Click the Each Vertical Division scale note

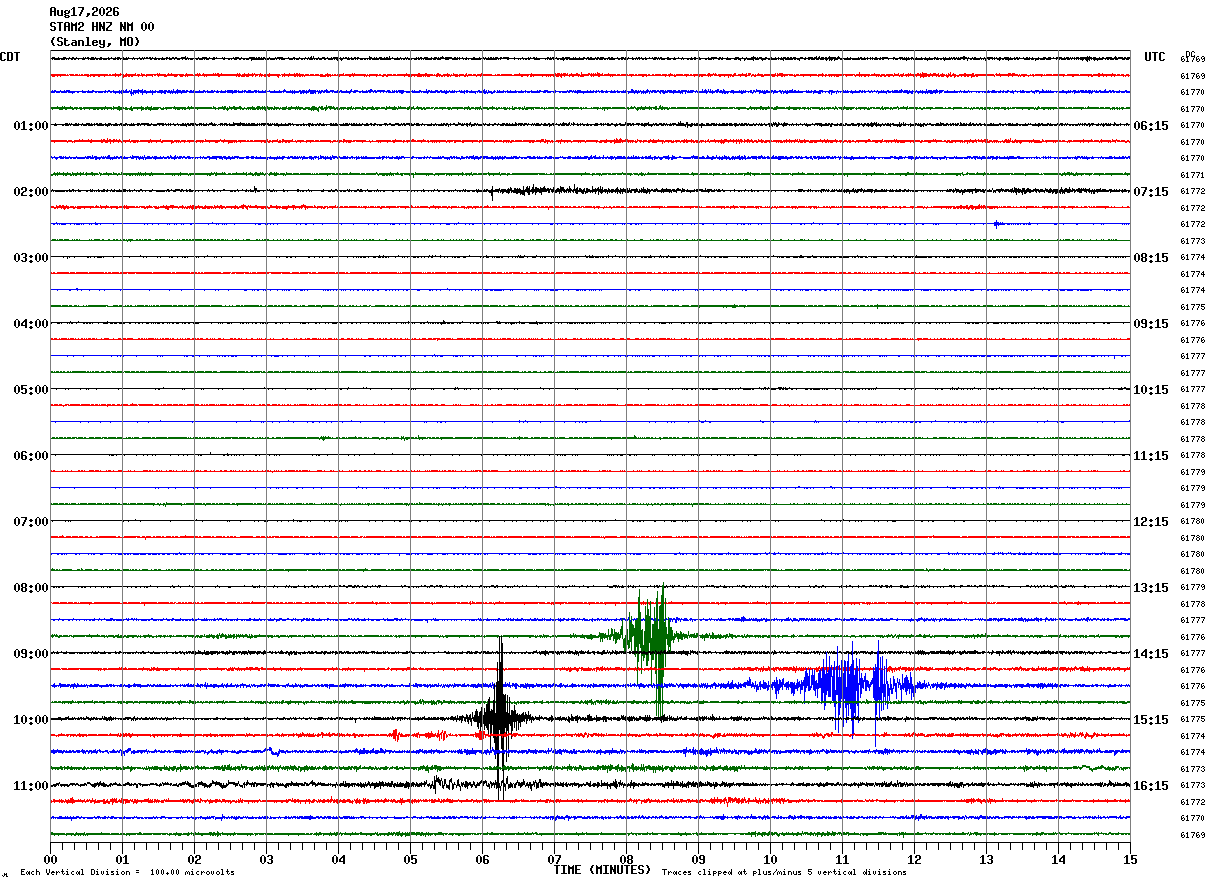128,873
